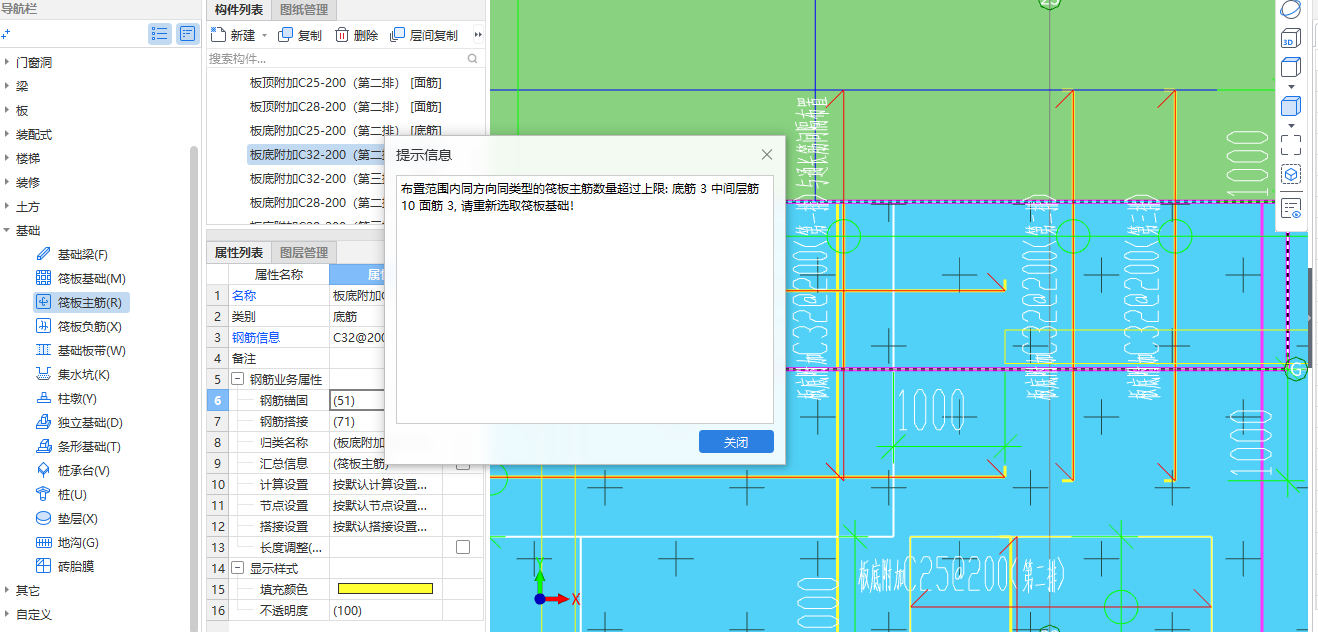Click the sparkle icon under 导航栏
The height and width of the screenshot is (632, 1318).
pos(6,34)
